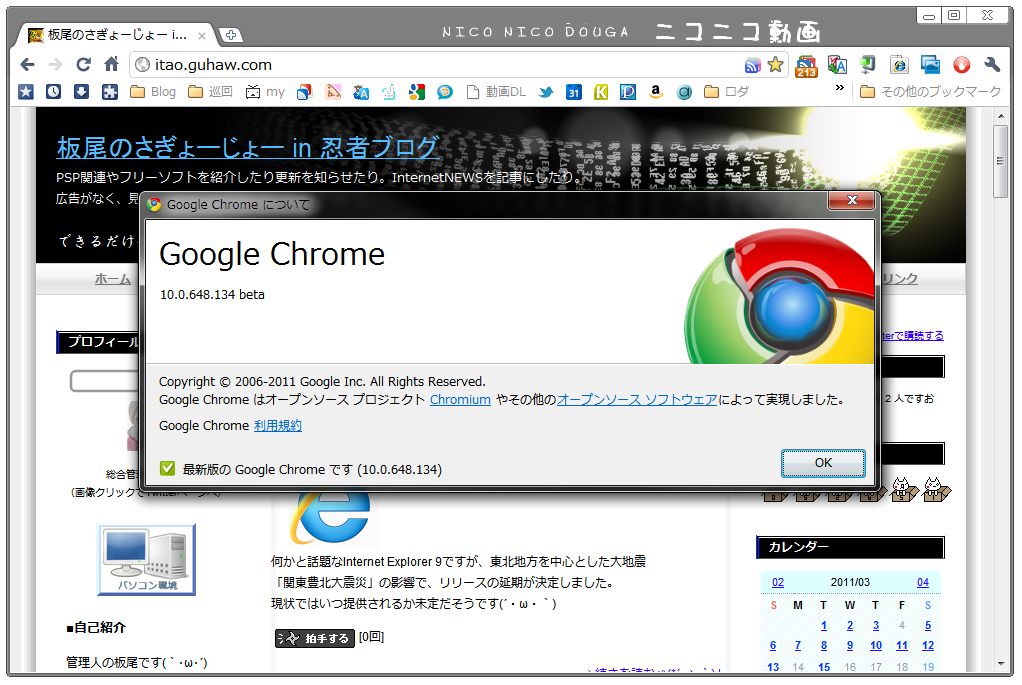Image resolution: width=1022 pixels, height=685 pixels.
Task: Click the パソコン環境 computer image
Action: (147, 559)
